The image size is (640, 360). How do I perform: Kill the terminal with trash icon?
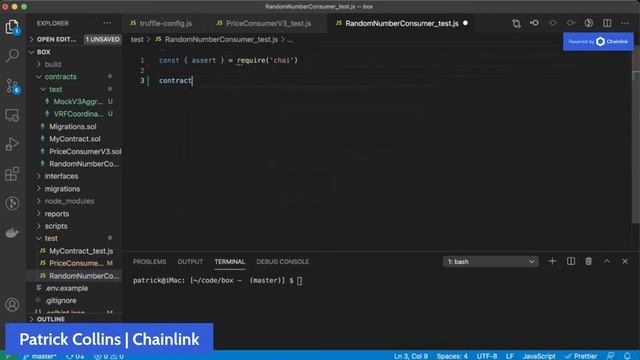pos(589,261)
